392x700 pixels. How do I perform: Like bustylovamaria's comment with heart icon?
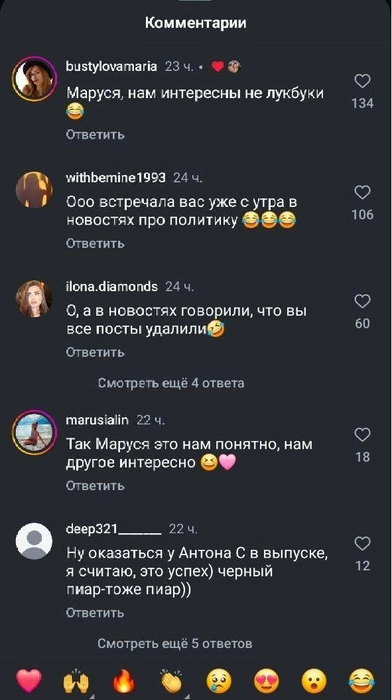pyautogui.click(x=362, y=81)
